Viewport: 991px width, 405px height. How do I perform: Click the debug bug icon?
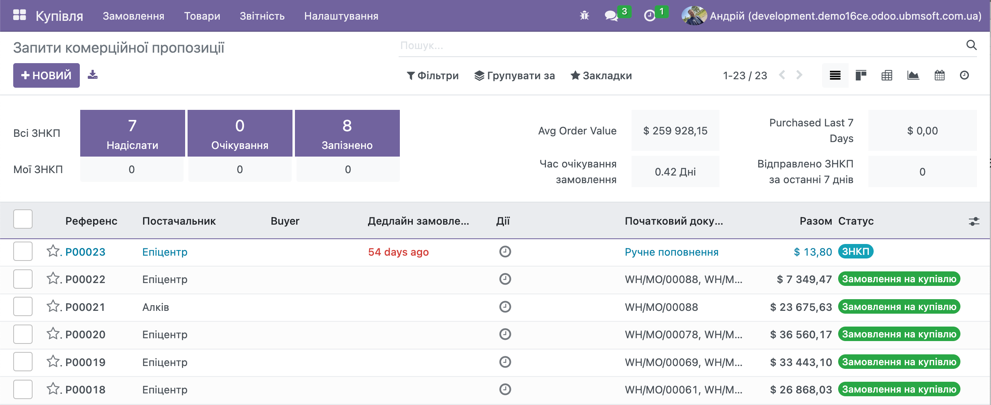pyautogui.click(x=584, y=16)
